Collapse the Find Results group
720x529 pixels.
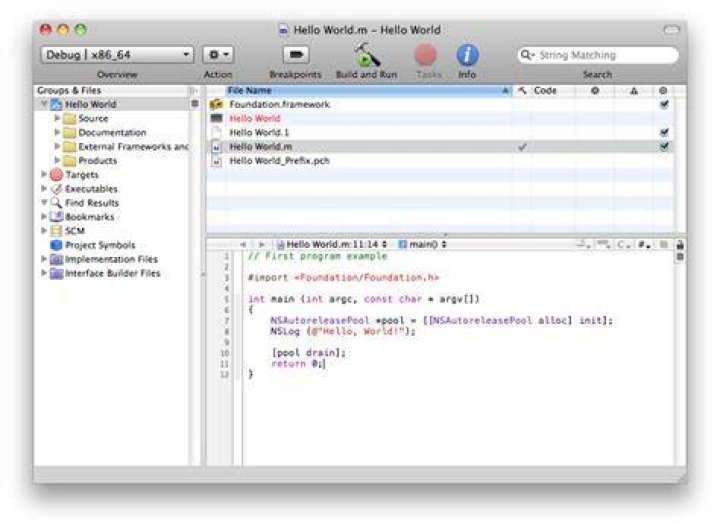coord(44,203)
